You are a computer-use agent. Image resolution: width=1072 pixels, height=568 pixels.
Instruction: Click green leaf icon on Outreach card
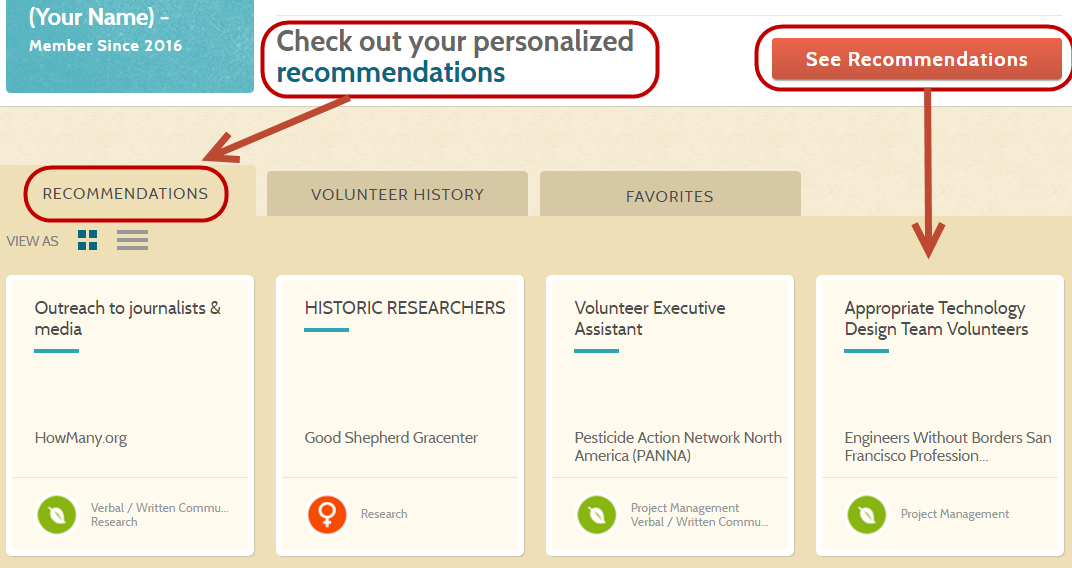(57, 515)
